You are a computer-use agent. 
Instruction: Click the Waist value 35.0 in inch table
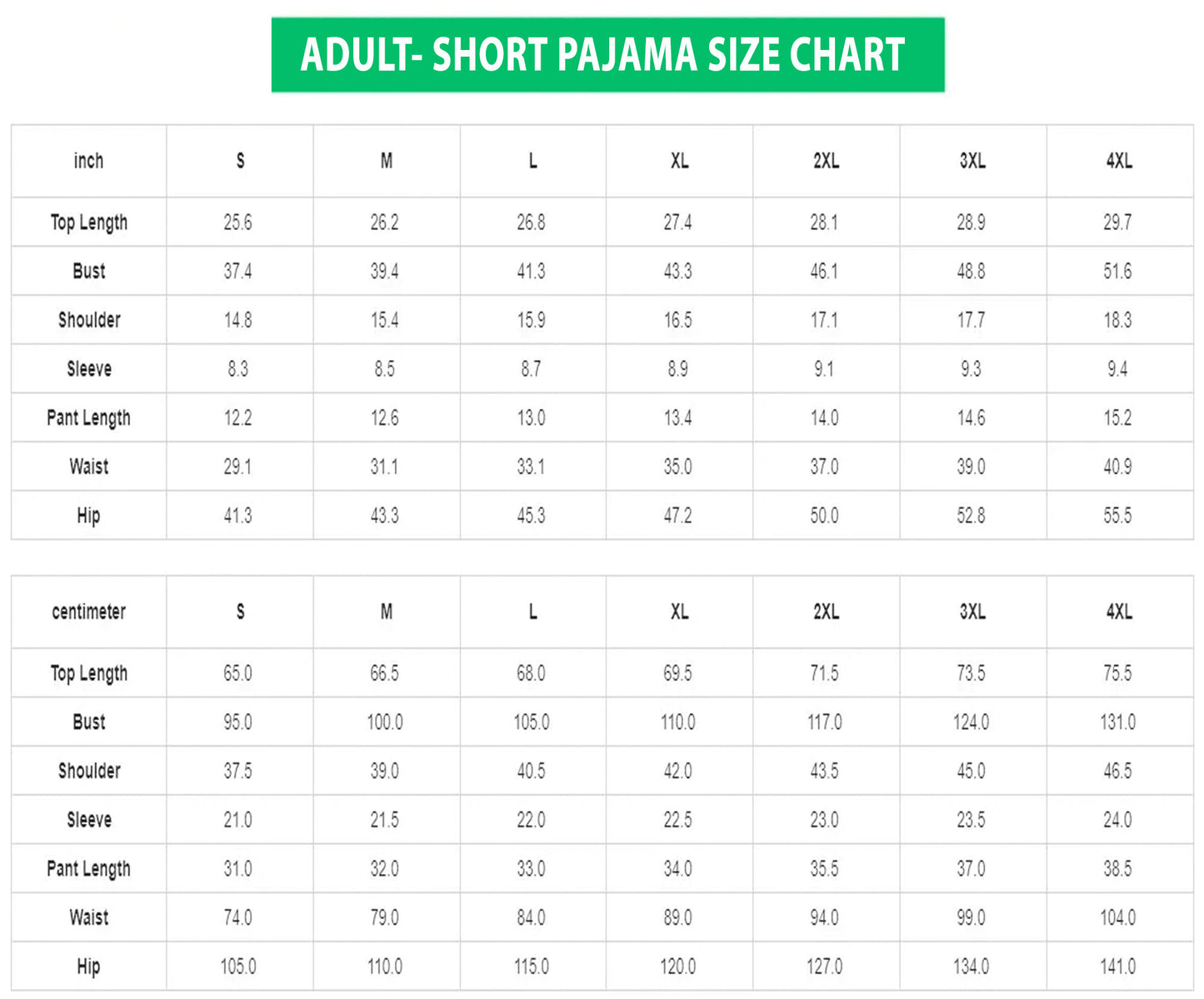click(x=677, y=467)
